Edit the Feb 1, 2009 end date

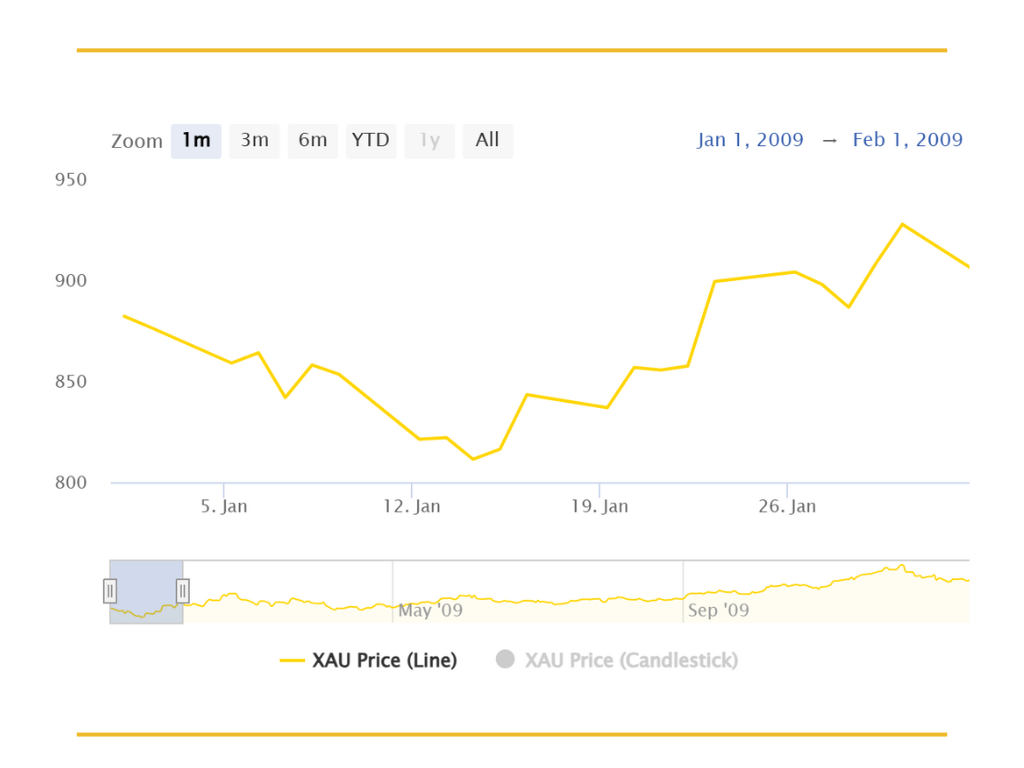[x=907, y=140]
